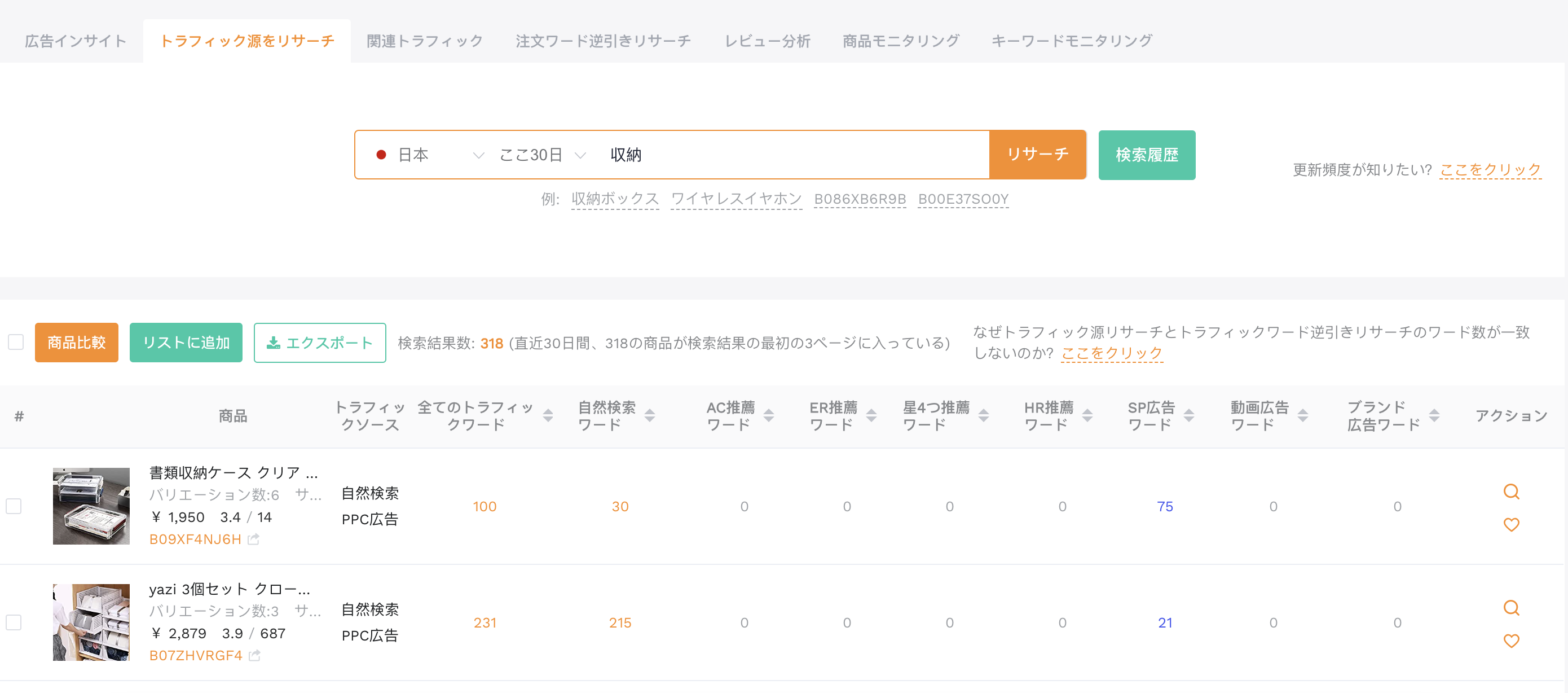Sort by AC推薦ワード column
This screenshot has width=1568, height=693.
pos(769,415)
